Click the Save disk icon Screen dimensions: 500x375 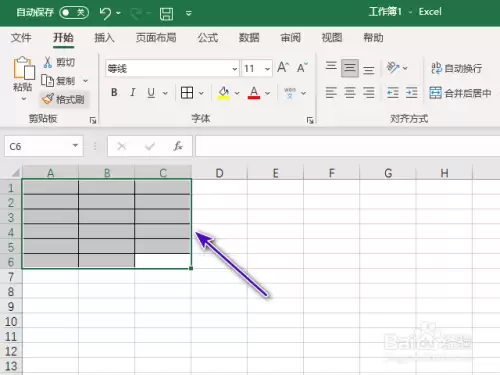[166, 14]
